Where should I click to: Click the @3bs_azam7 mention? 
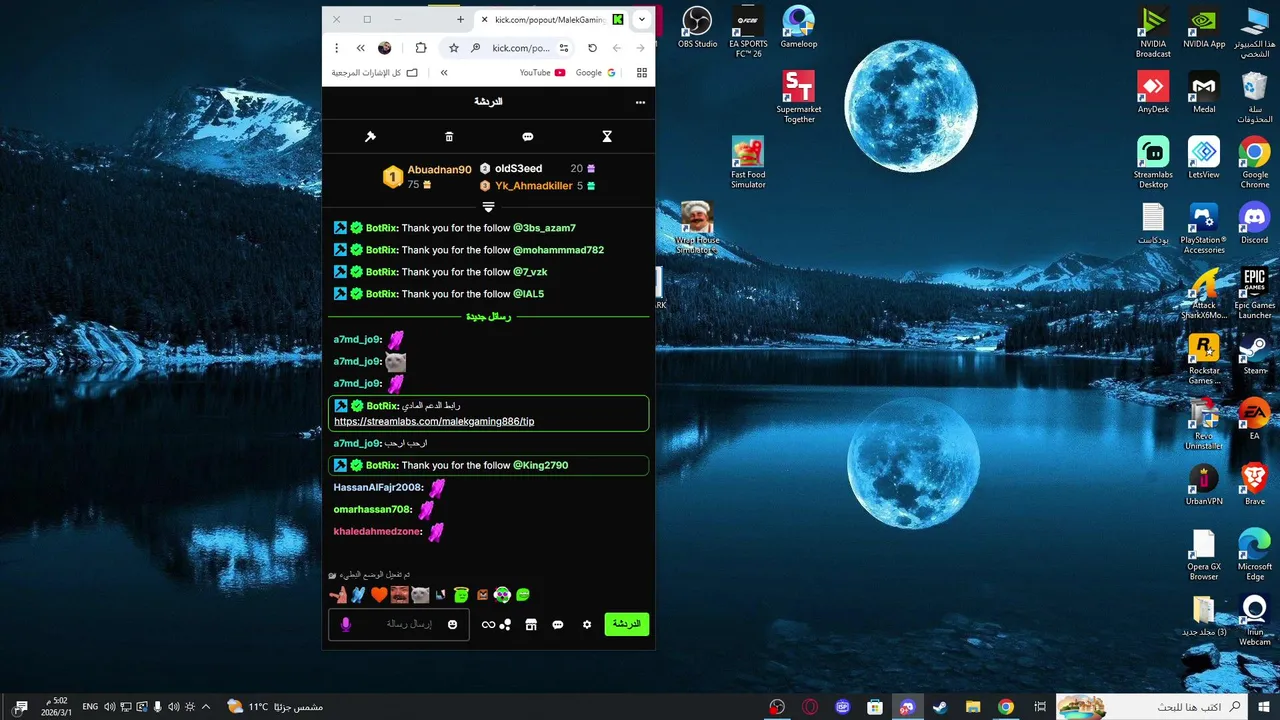click(x=544, y=228)
